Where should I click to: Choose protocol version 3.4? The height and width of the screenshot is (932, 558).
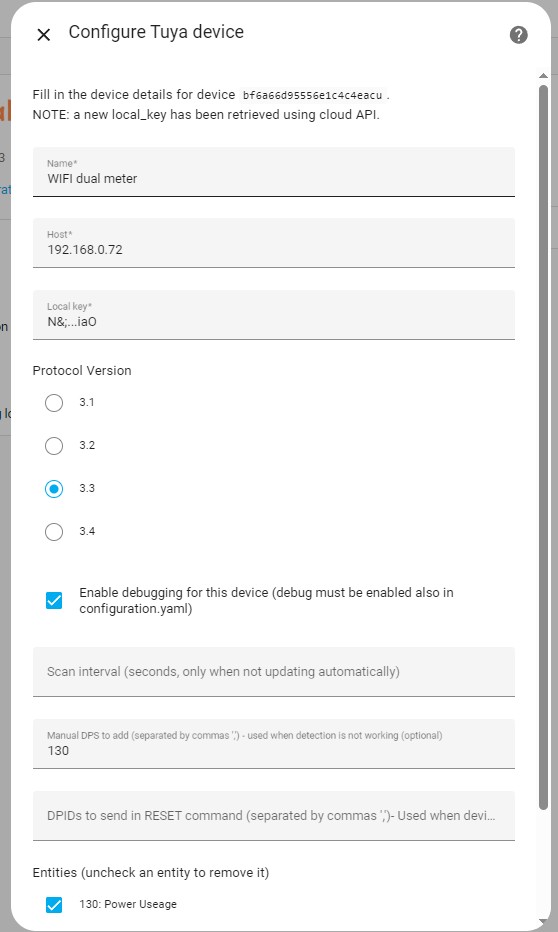54,532
